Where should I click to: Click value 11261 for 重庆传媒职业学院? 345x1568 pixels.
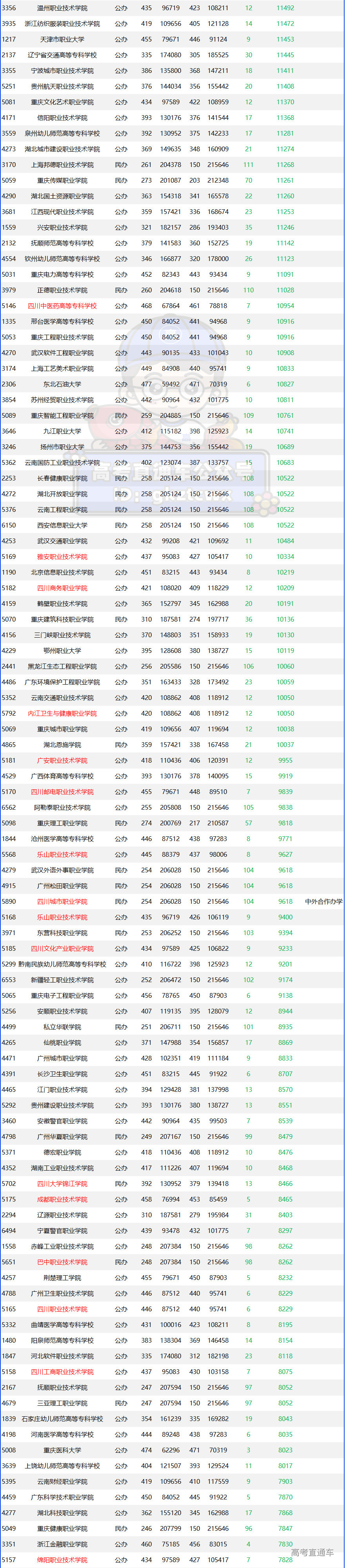[285, 181]
